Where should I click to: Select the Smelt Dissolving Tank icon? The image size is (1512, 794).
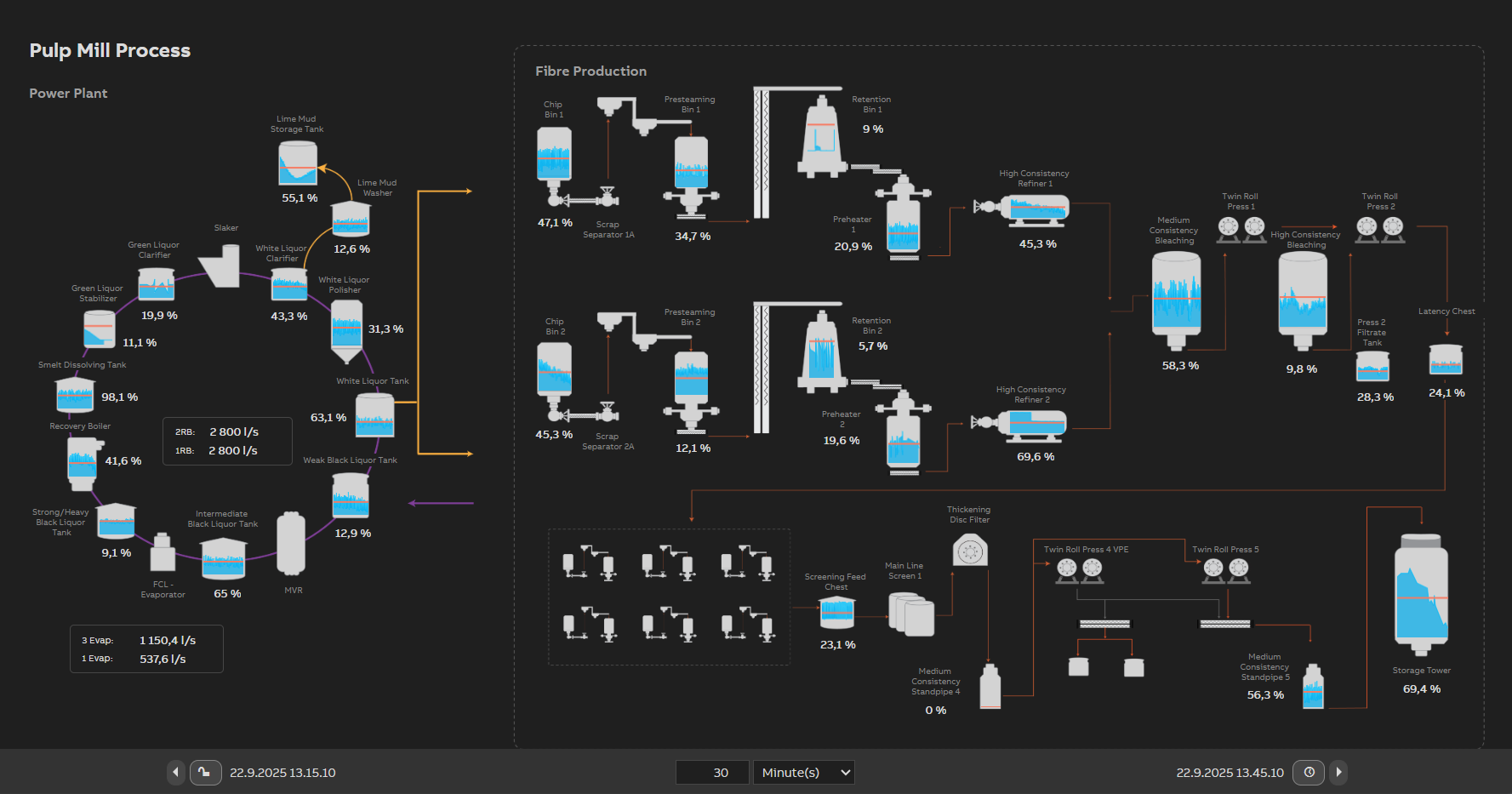click(75, 396)
